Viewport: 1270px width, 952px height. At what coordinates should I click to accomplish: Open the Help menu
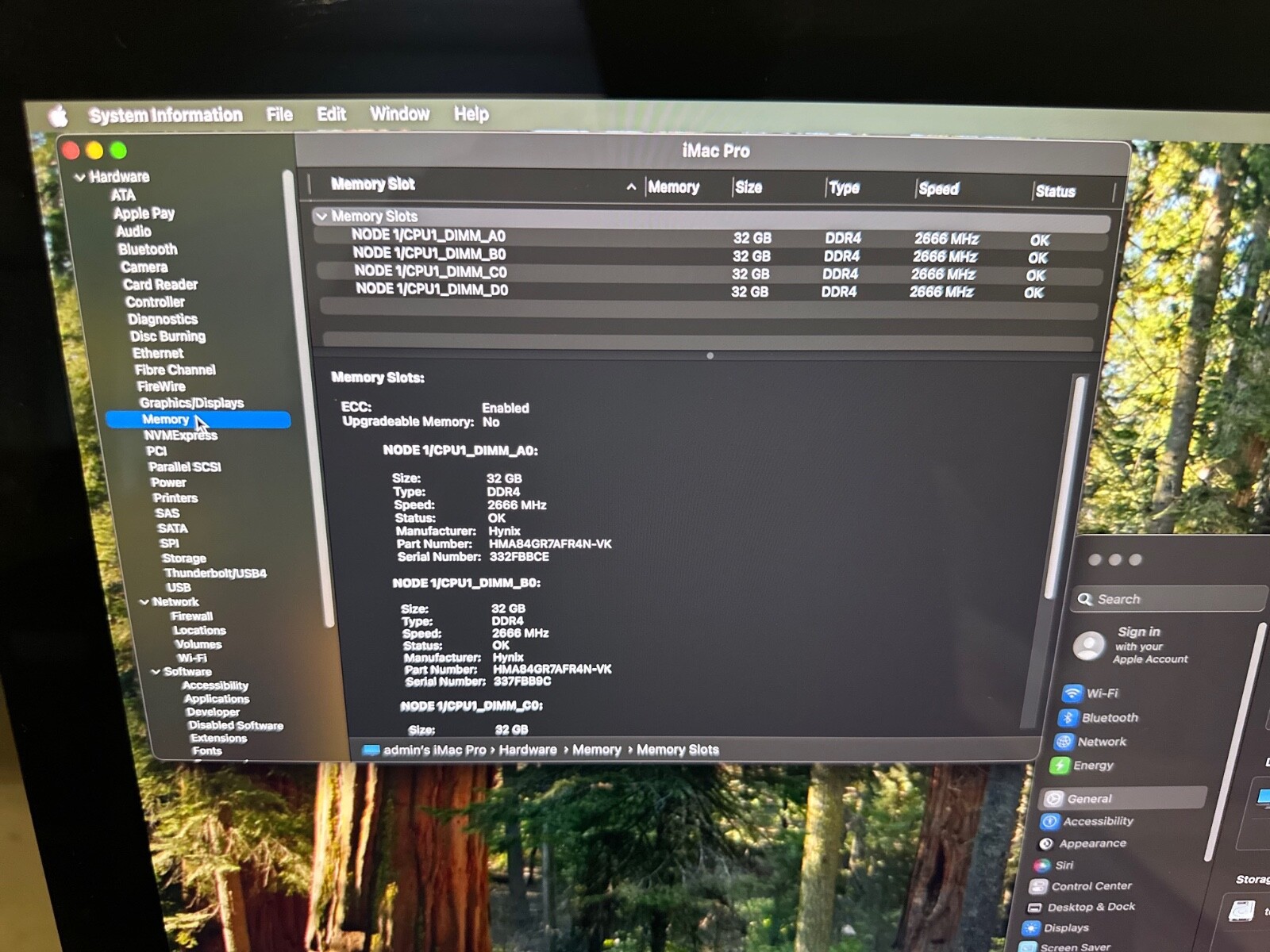(471, 114)
